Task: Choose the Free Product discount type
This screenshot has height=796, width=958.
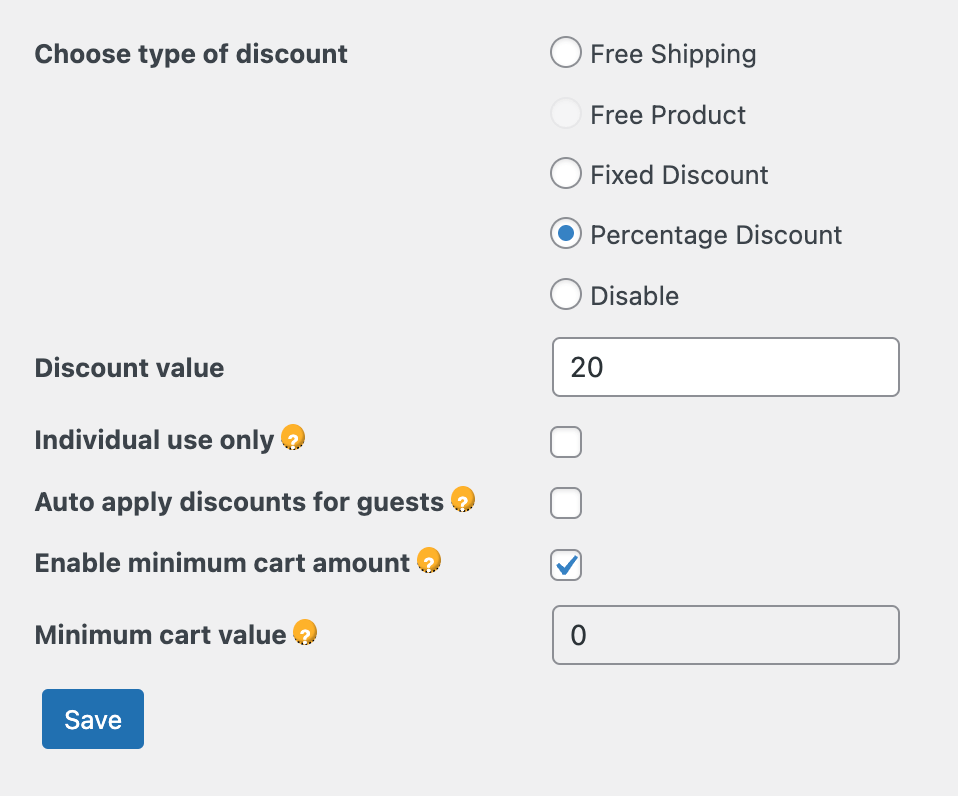Action: 566,113
